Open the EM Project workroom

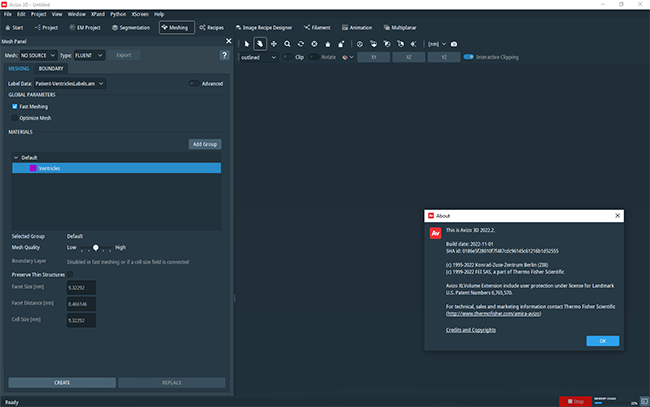tap(85, 28)
